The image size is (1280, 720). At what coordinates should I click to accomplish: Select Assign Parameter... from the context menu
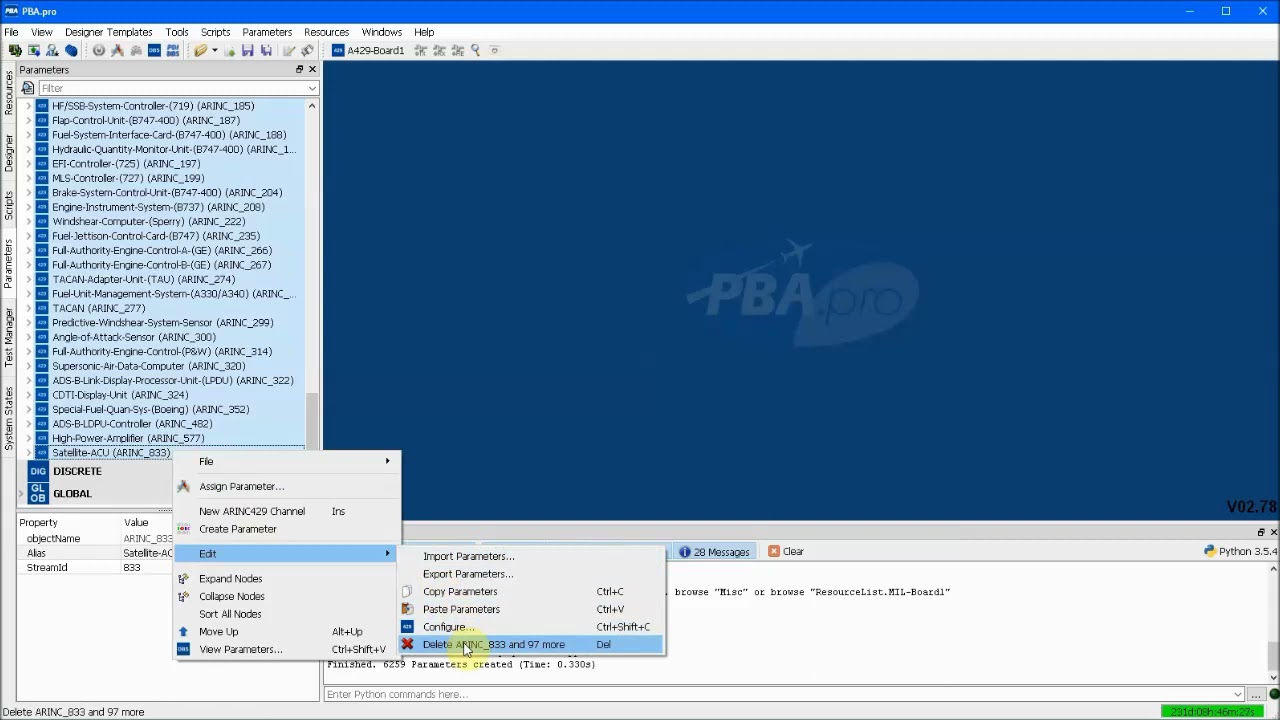pyautogui.click(x=287, y=486)
